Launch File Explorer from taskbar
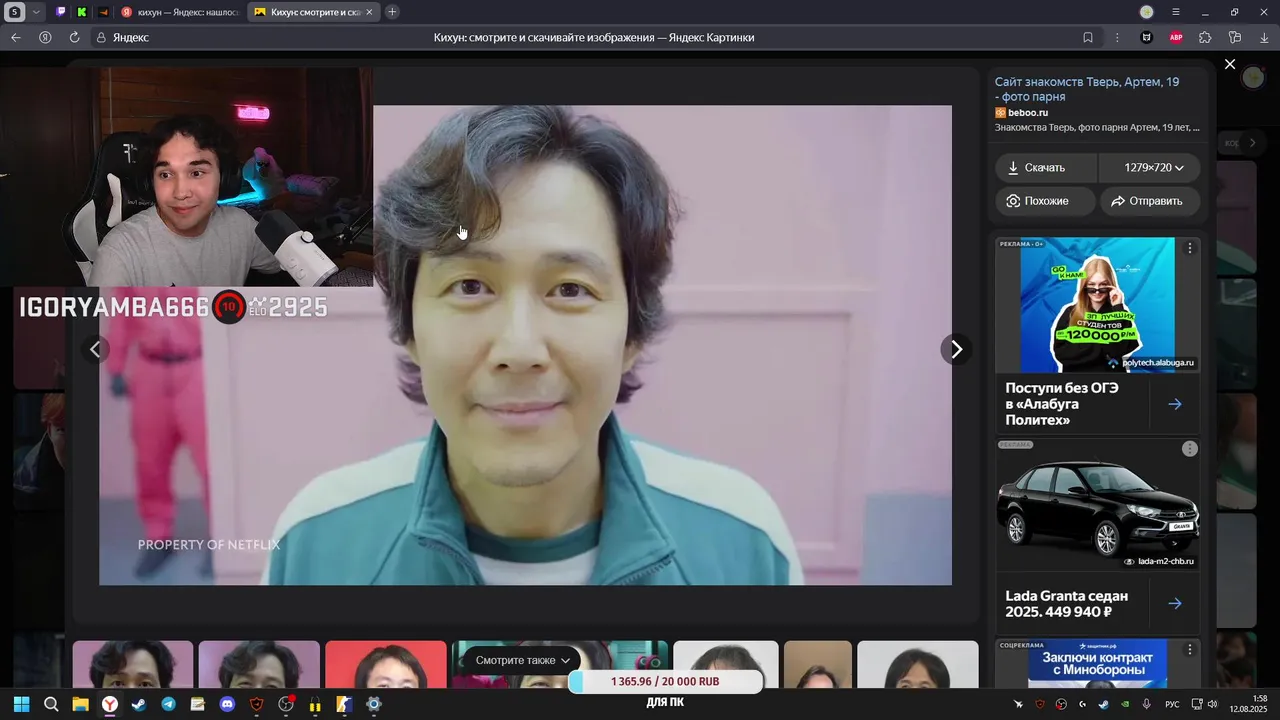Screen dimensions: 1280x720 [x=80, y=704]
